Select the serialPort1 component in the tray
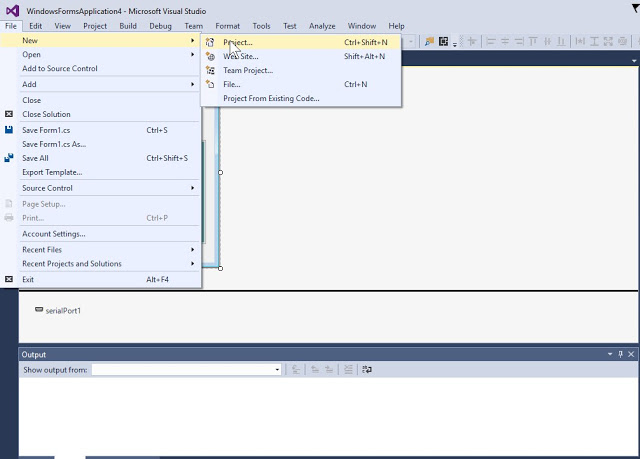640x459 pixels. click(58, 310)
